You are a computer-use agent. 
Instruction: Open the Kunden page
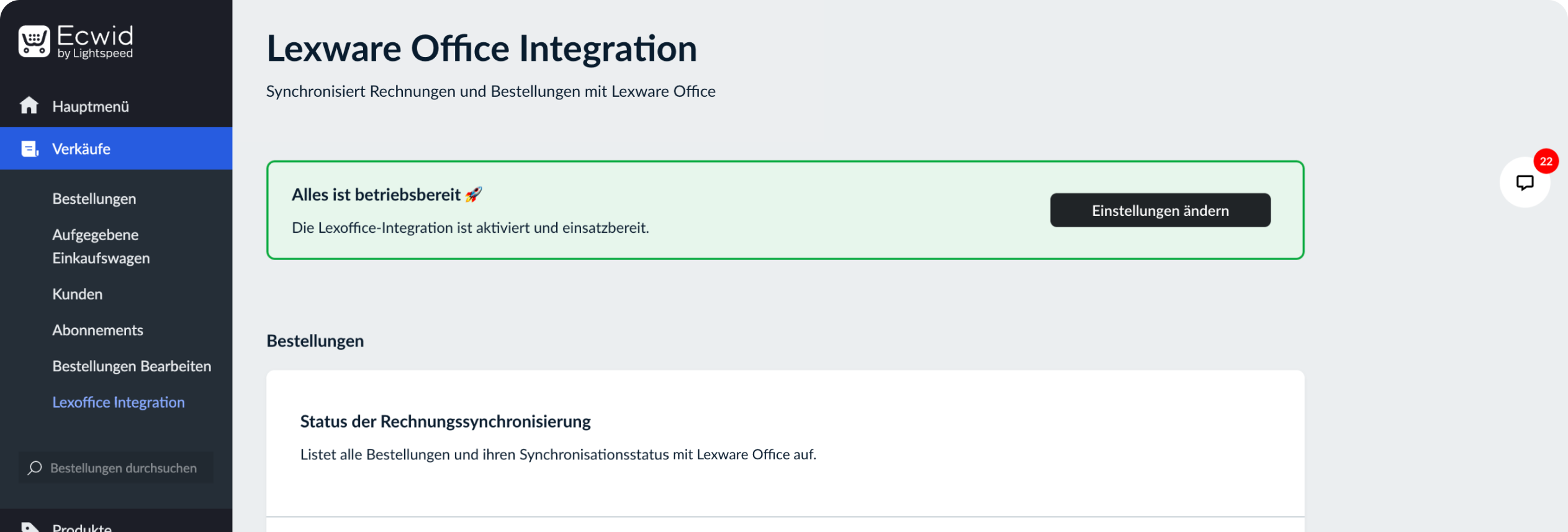point(77,294)
